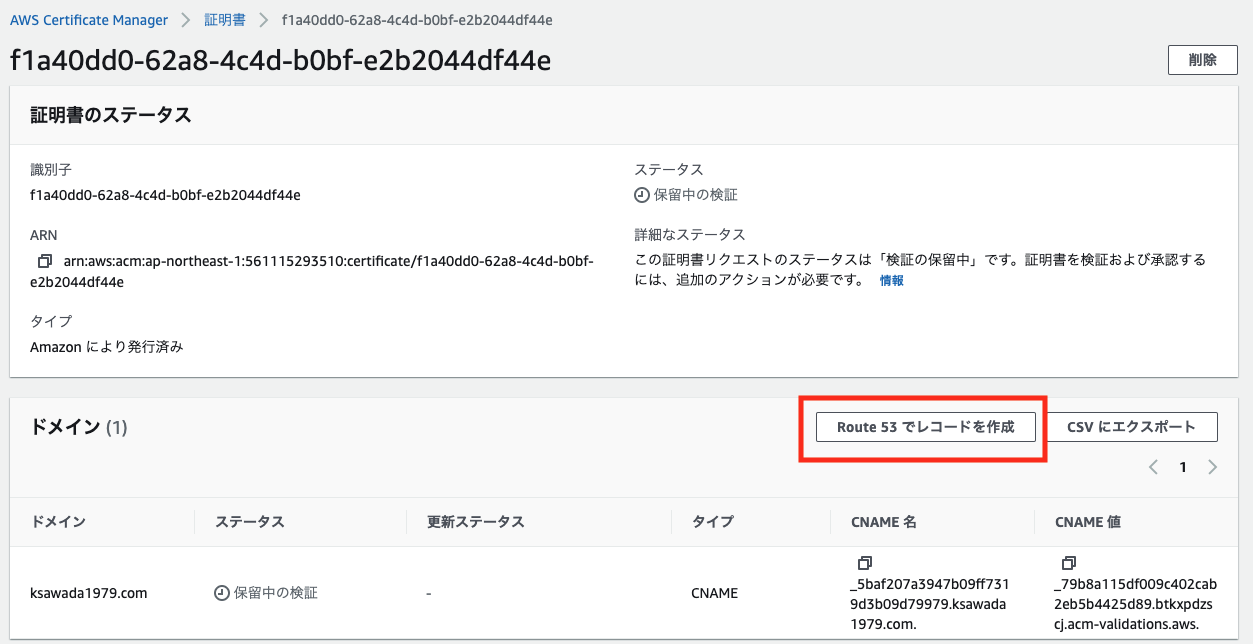
Task: Go to next page of domains
Action: pos(1212,467)
